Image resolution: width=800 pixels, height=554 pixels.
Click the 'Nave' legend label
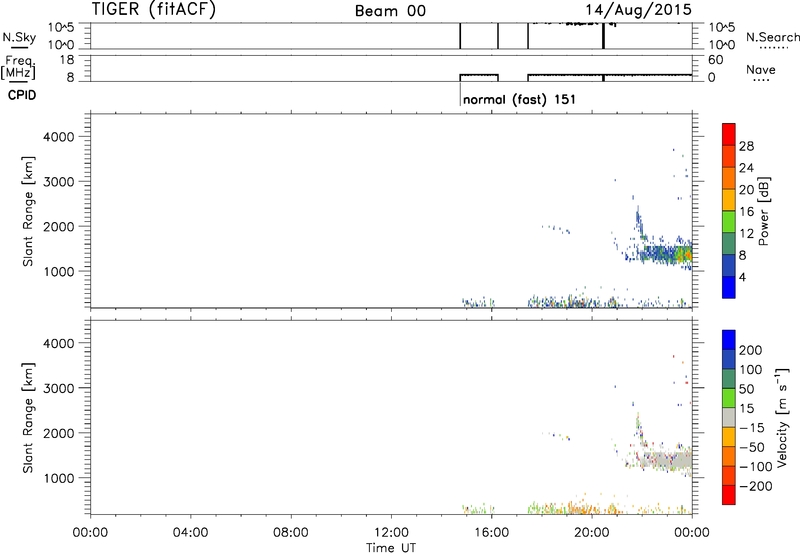point(761,69)
